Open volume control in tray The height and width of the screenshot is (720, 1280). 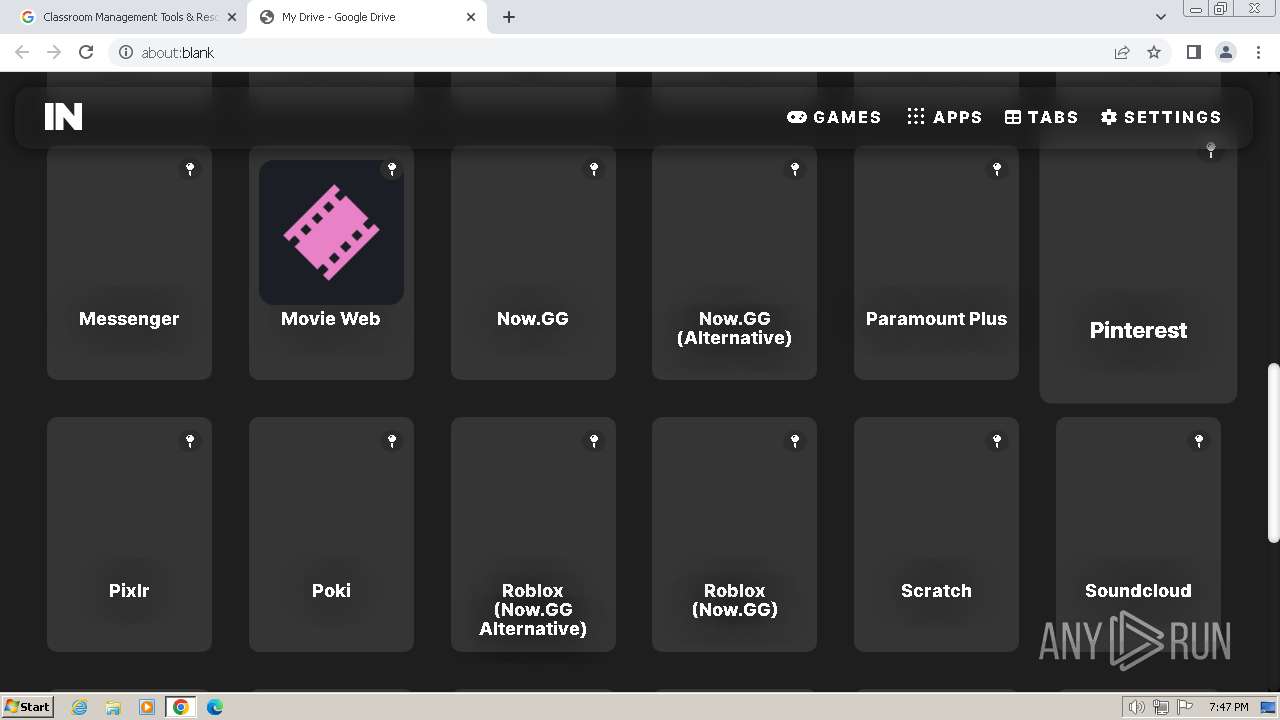pos(1137,707)
